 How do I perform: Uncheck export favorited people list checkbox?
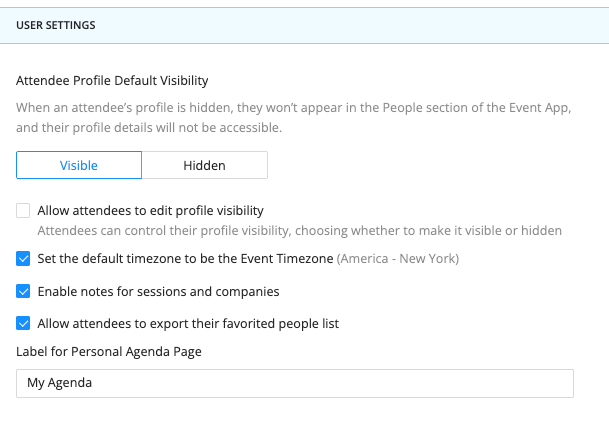pyautogui.click(x=23, y=323)
